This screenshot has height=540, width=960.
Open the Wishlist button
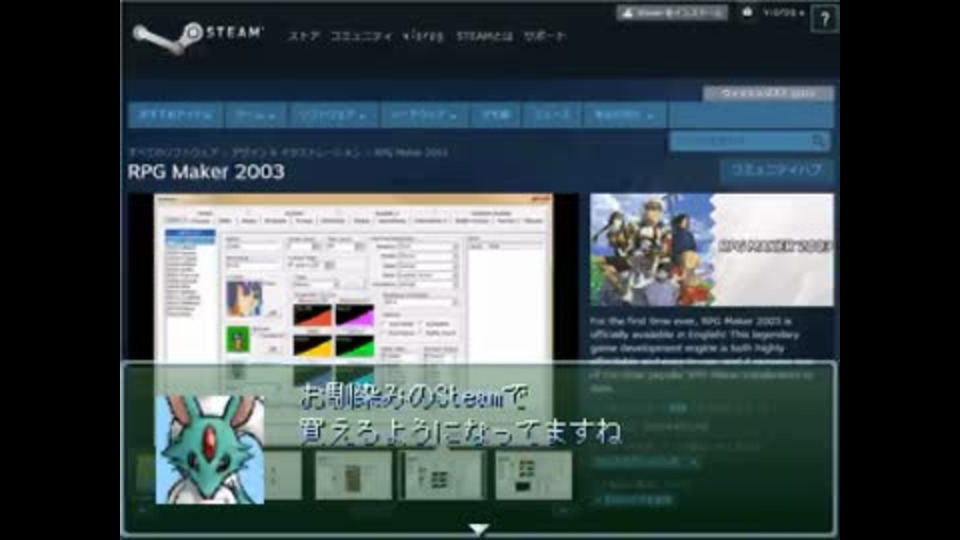(768, 94)
